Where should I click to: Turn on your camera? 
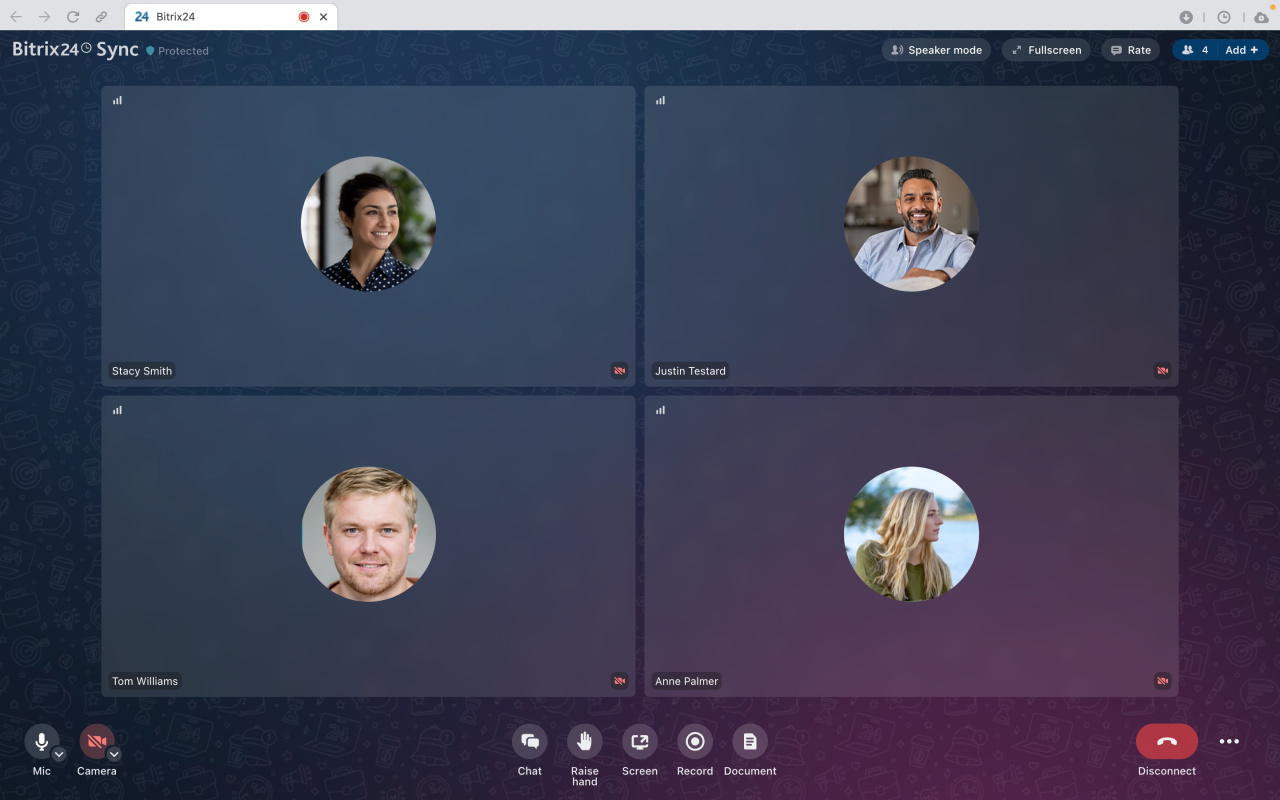[x=96, y=742]
